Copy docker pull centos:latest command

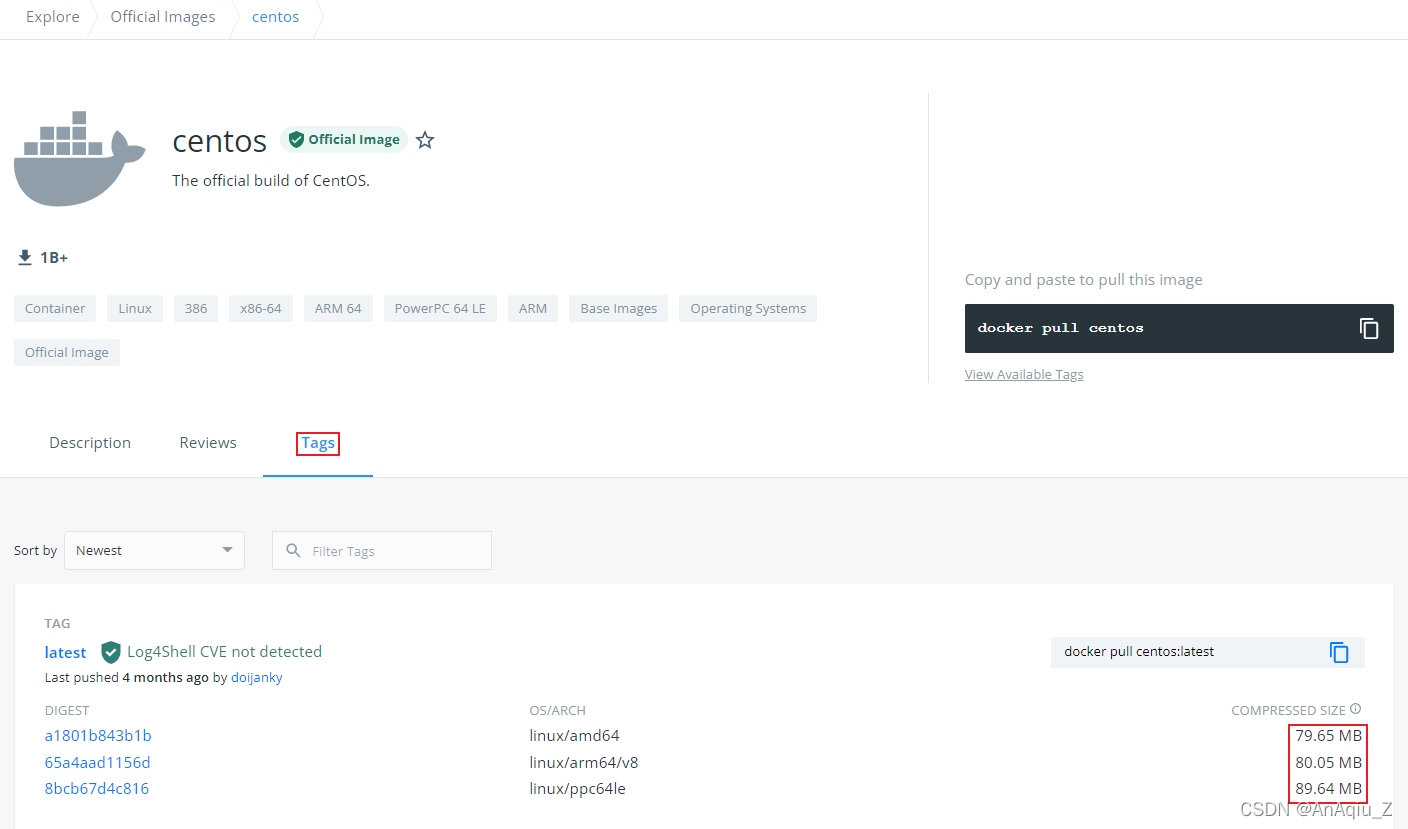click(x=1339, y=652)
